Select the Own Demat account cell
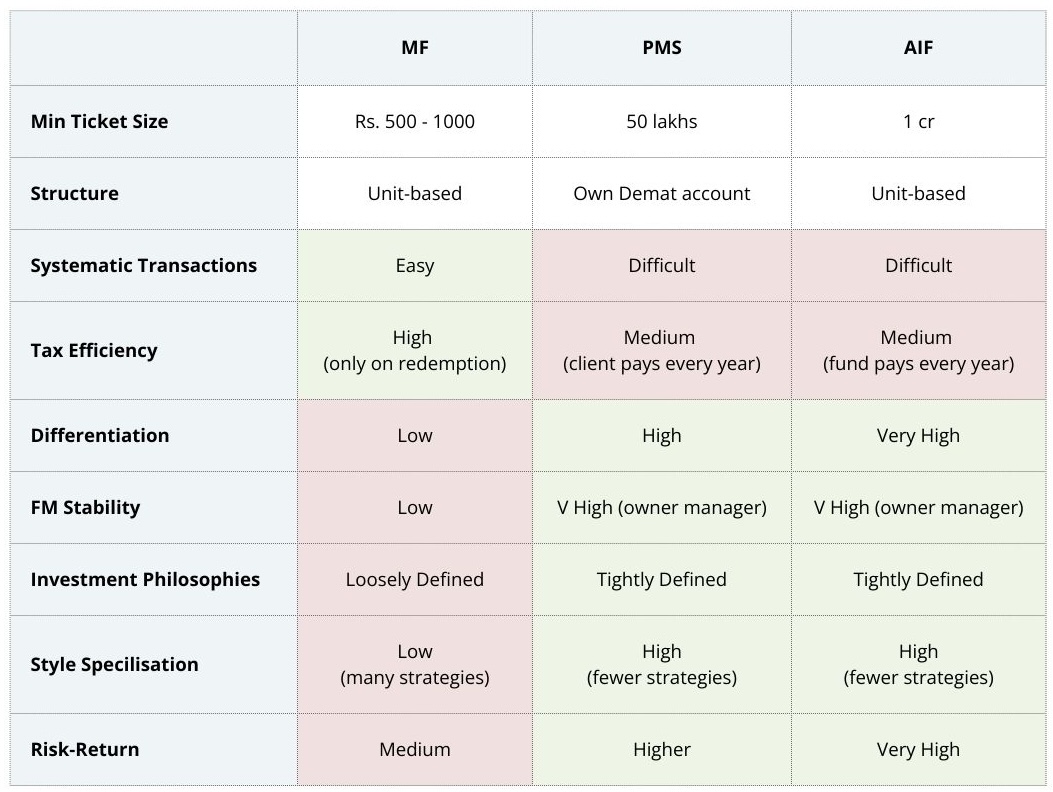The height and width of the screenshot is (792, 1053). tap(661, 193)
